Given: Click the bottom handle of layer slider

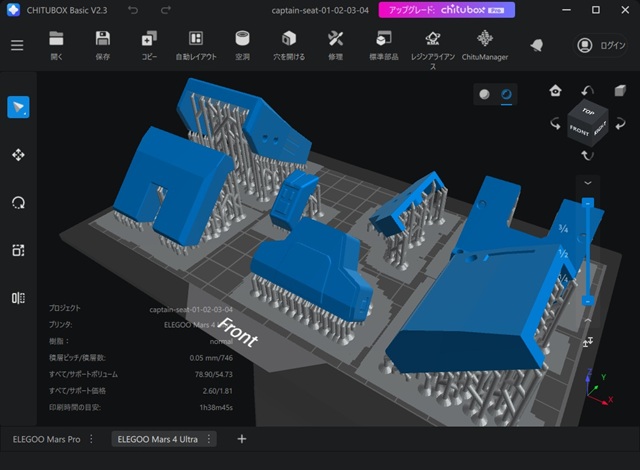Looking at the screenshot, I should [x=588, y=301].
